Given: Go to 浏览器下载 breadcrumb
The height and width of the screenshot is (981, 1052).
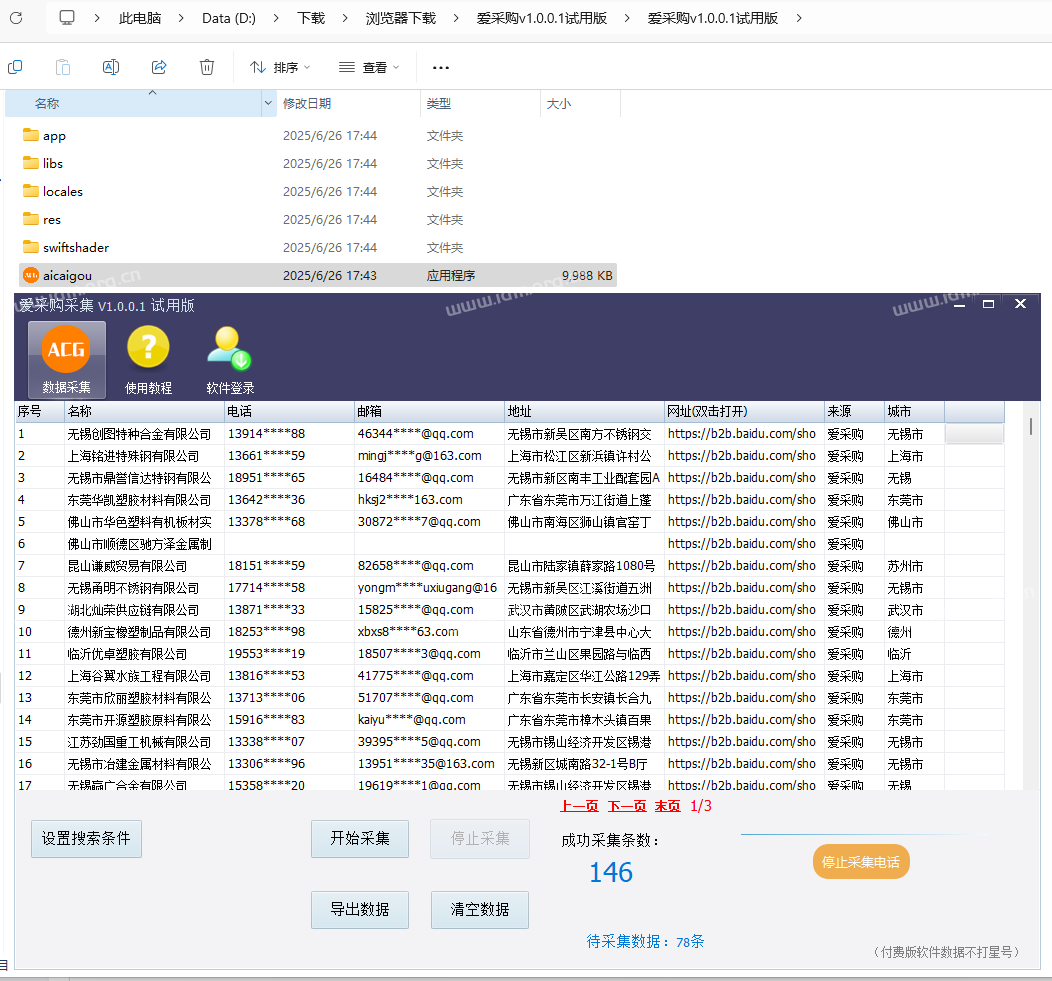Looking at the screenshot, I should click(401, 18).
